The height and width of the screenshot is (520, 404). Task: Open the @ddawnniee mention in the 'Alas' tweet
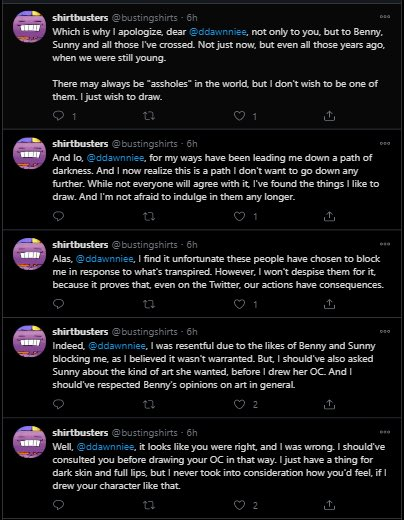click(104, 259)
